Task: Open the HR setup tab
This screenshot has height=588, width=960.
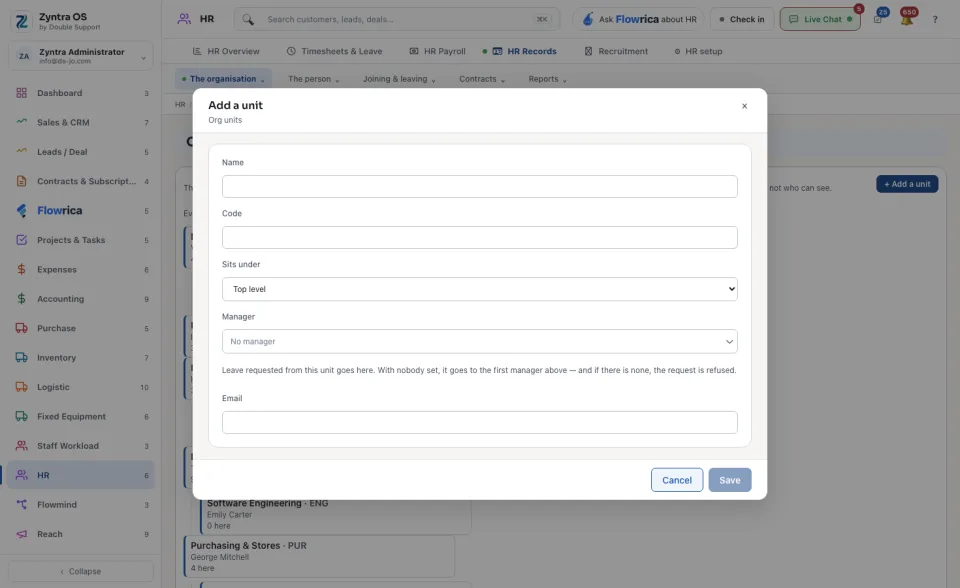Action: 698,51
